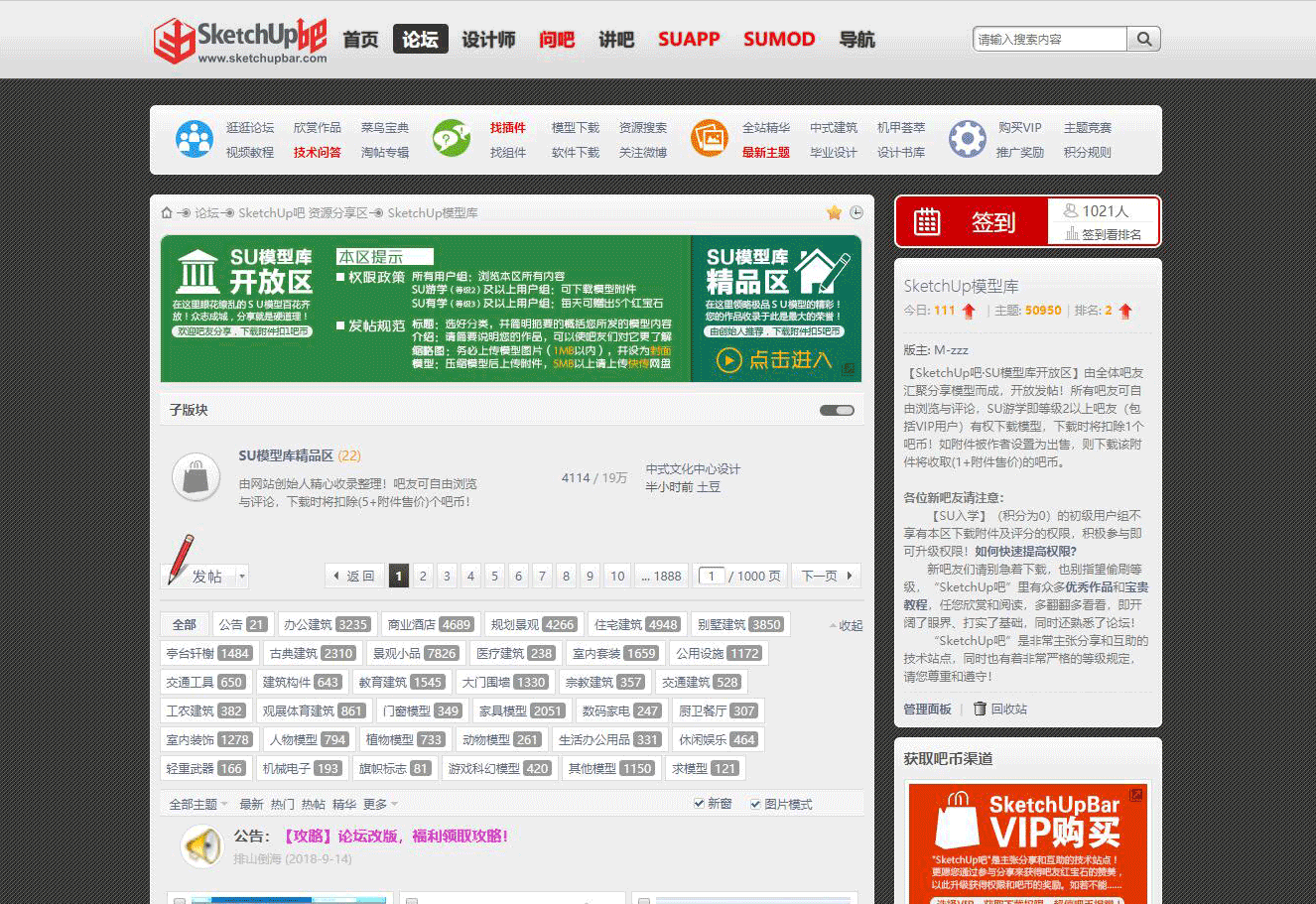
Task: Uncheck the 新窗 checkbox
Action: [700, 804]
